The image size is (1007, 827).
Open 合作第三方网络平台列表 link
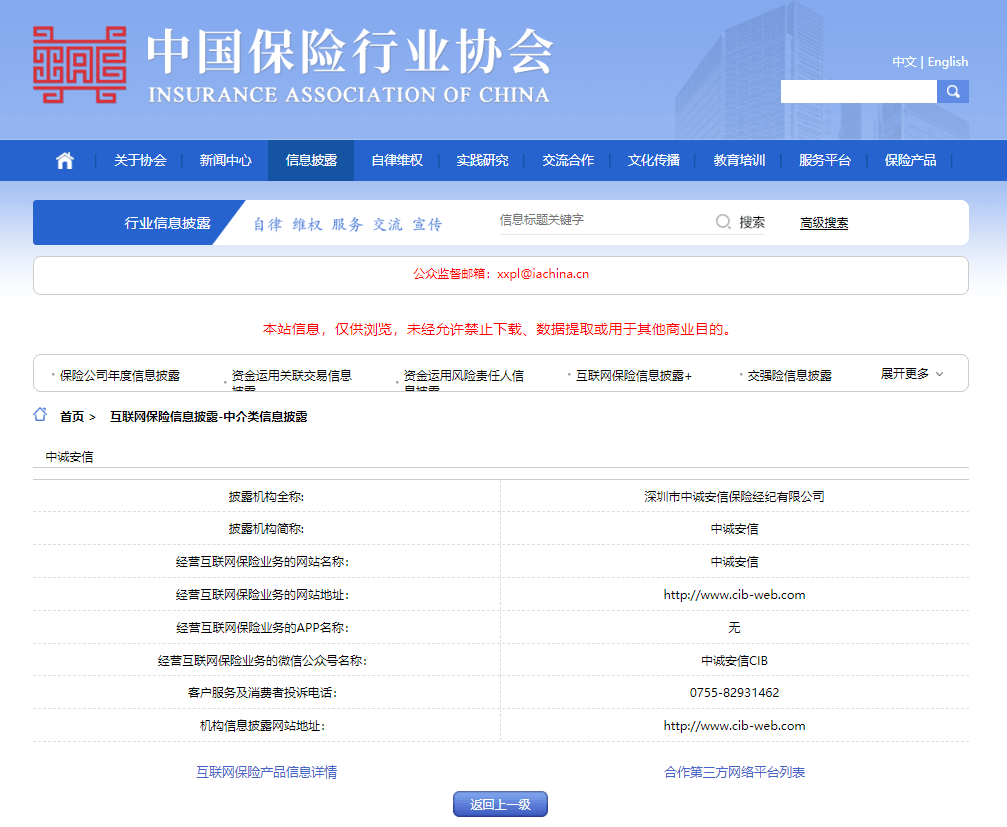click(734, 772)
